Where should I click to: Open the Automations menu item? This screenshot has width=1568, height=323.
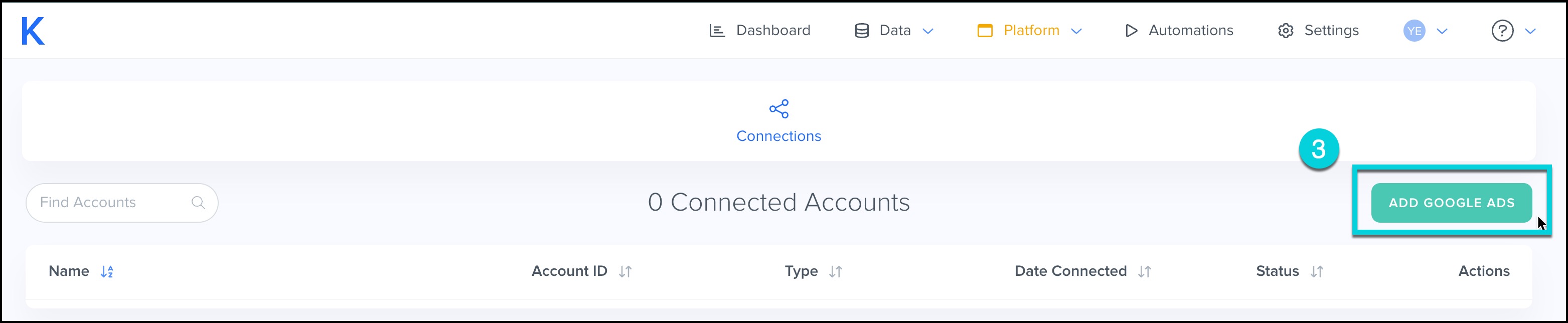pyautogui.click(x=1190, y=31)
